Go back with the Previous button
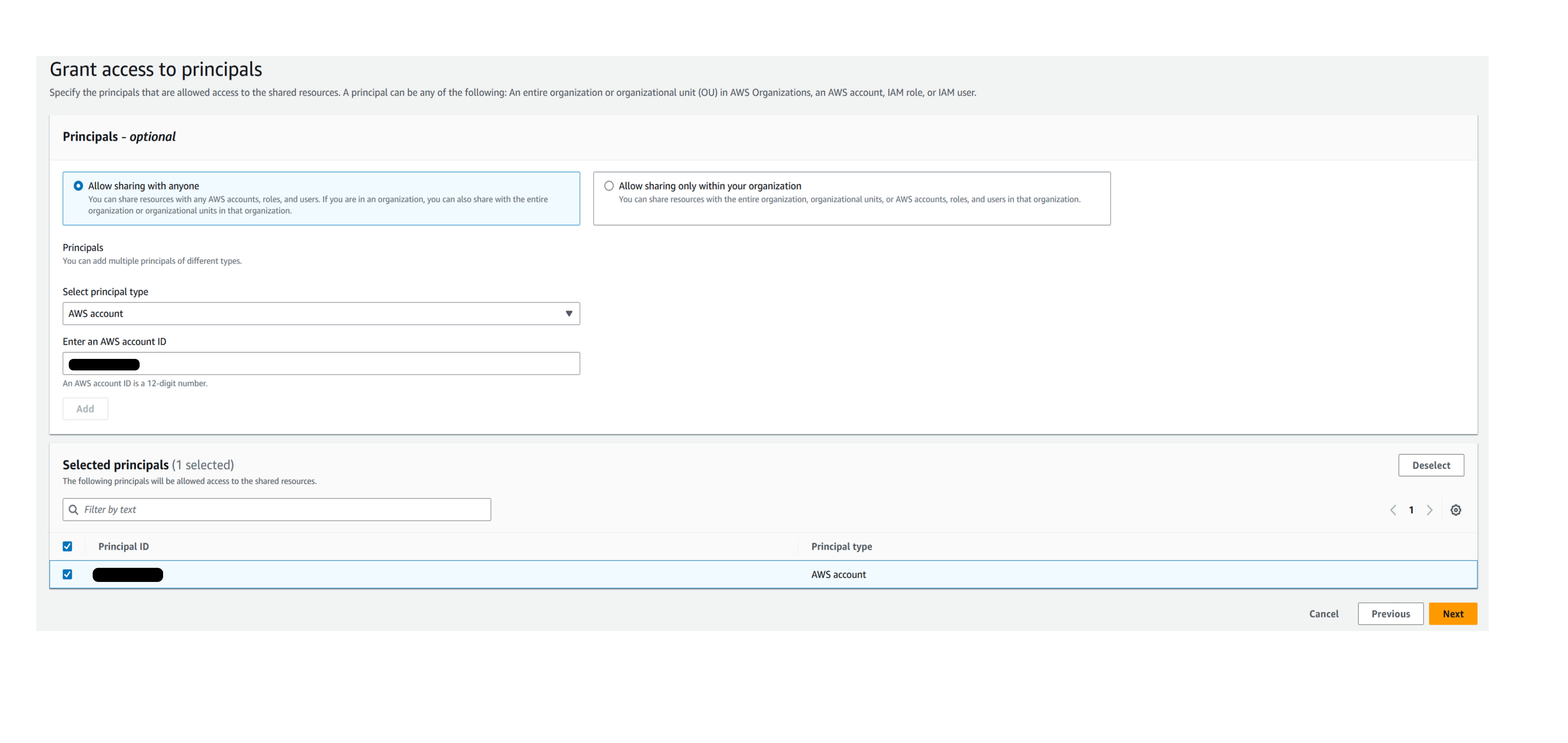The height and width of the screenshot is (743, 1568). pyautogui.click(x=1390, y=614)
